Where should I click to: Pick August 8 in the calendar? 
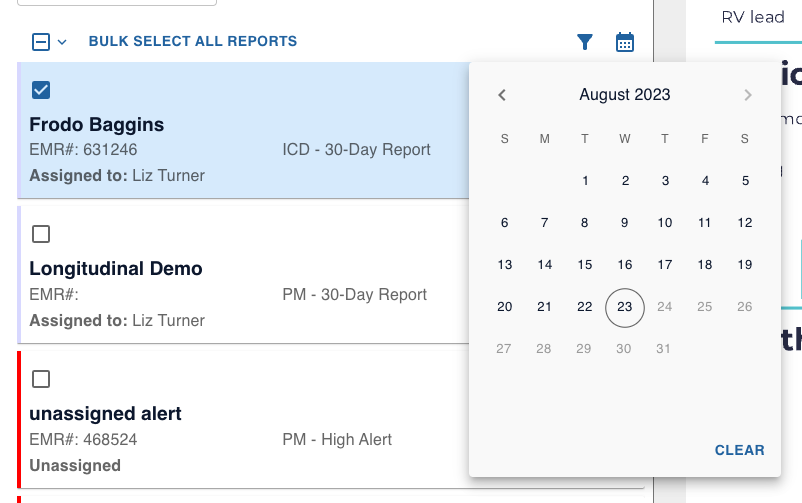click(x=584, y=223)
